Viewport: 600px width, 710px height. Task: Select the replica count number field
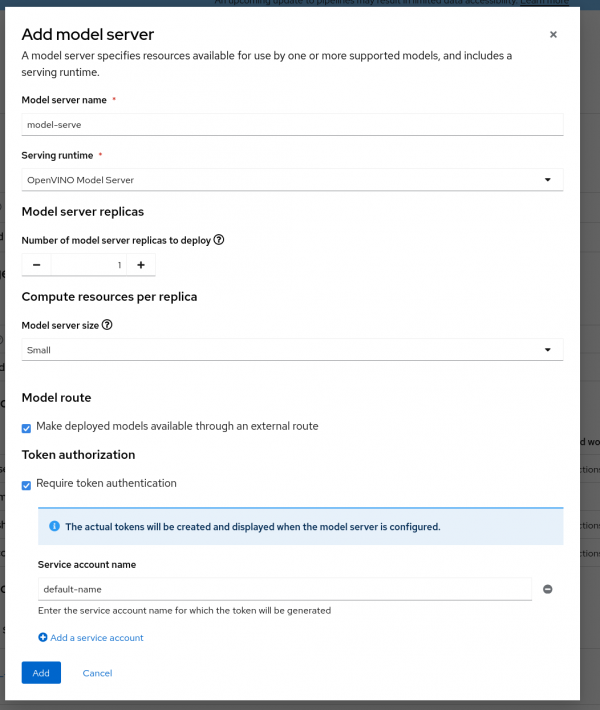(x=89, y=265)
